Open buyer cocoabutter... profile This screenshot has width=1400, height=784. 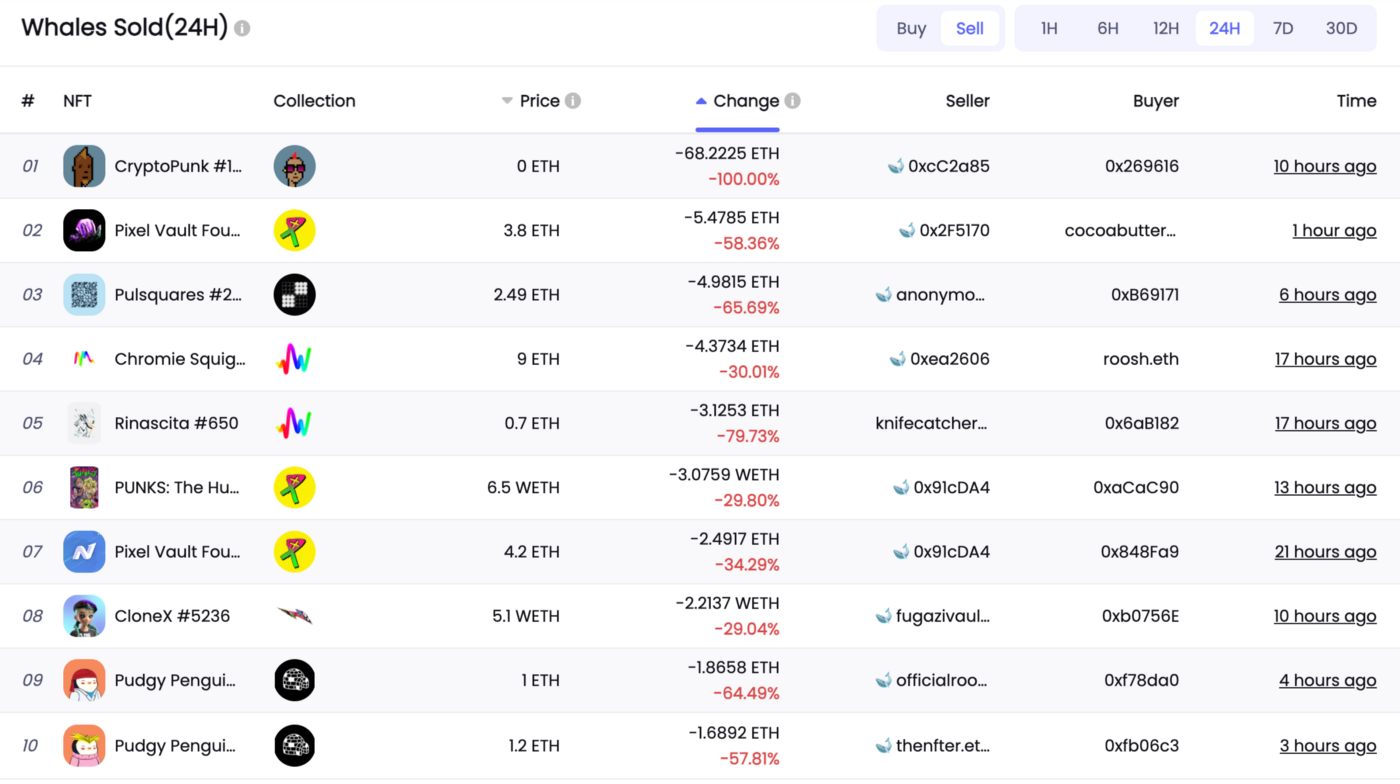[x=1121, y=230]
